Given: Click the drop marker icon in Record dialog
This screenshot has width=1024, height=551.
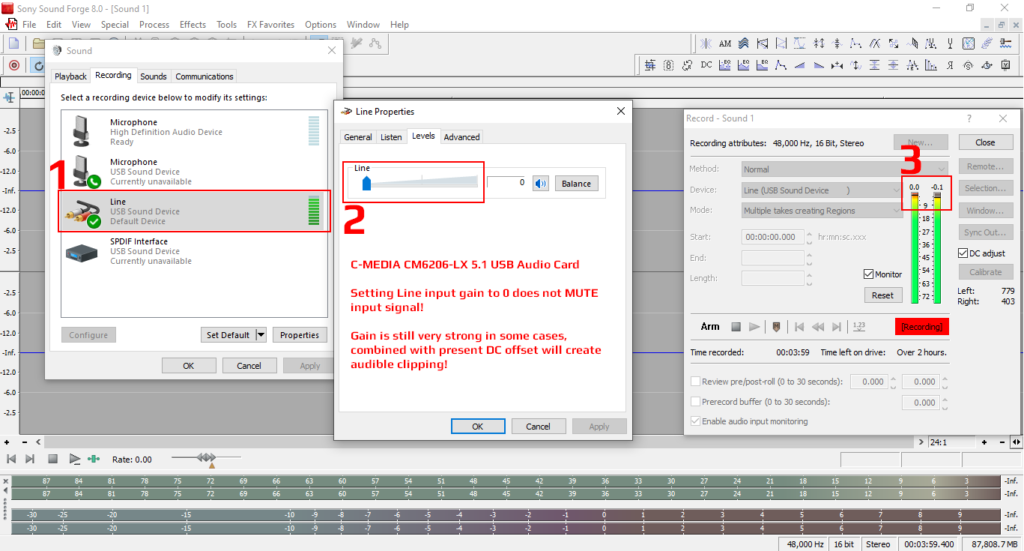Looking at the screenshot, I should click(x=774, y=327).
